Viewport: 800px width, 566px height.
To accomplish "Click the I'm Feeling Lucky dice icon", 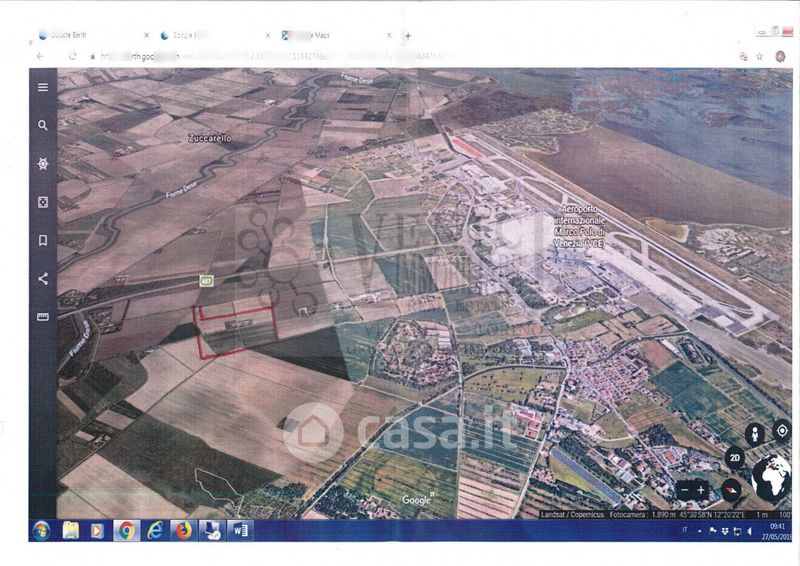I will (x=42, y=202).
